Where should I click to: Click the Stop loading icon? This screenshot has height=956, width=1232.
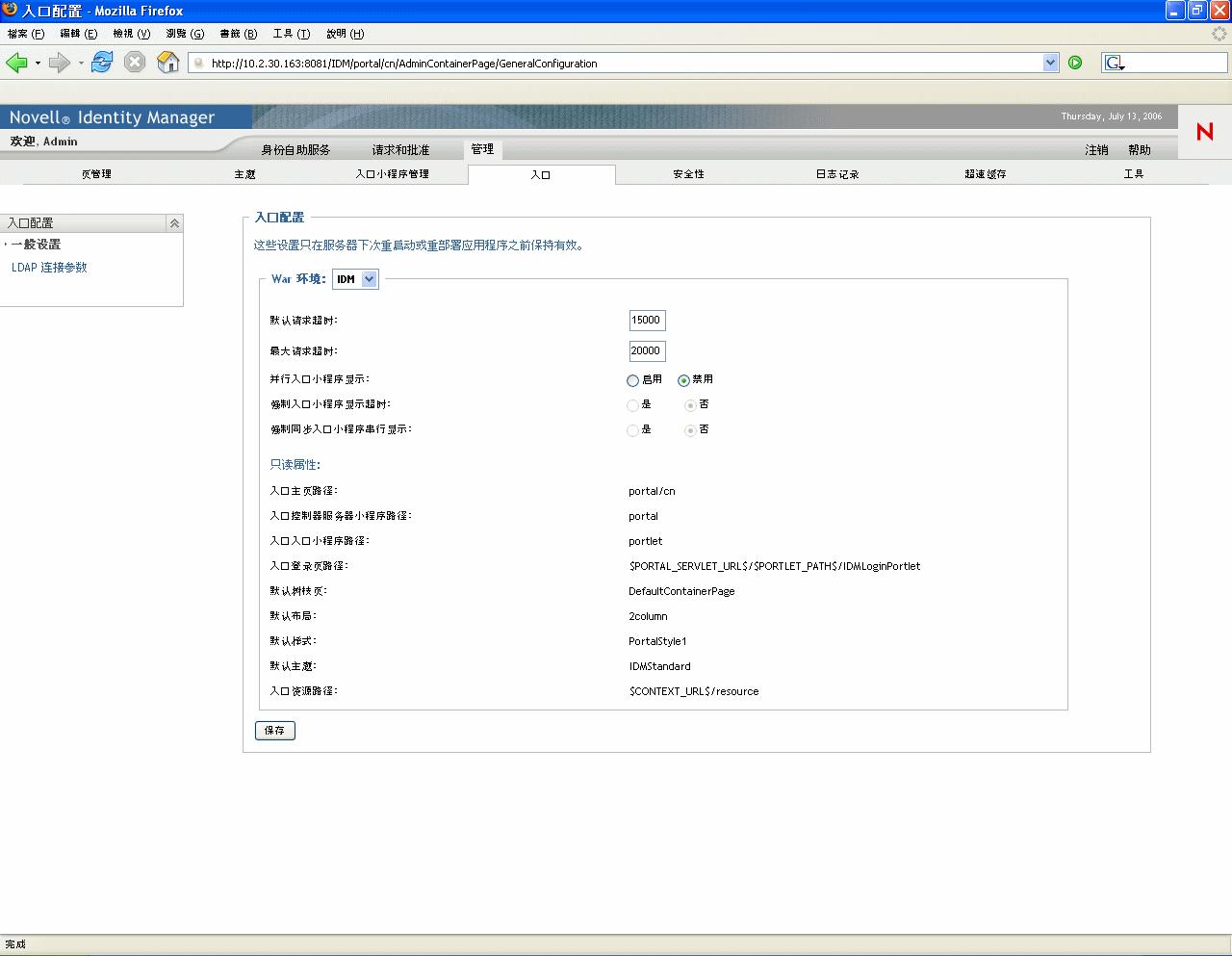[135, 63]
